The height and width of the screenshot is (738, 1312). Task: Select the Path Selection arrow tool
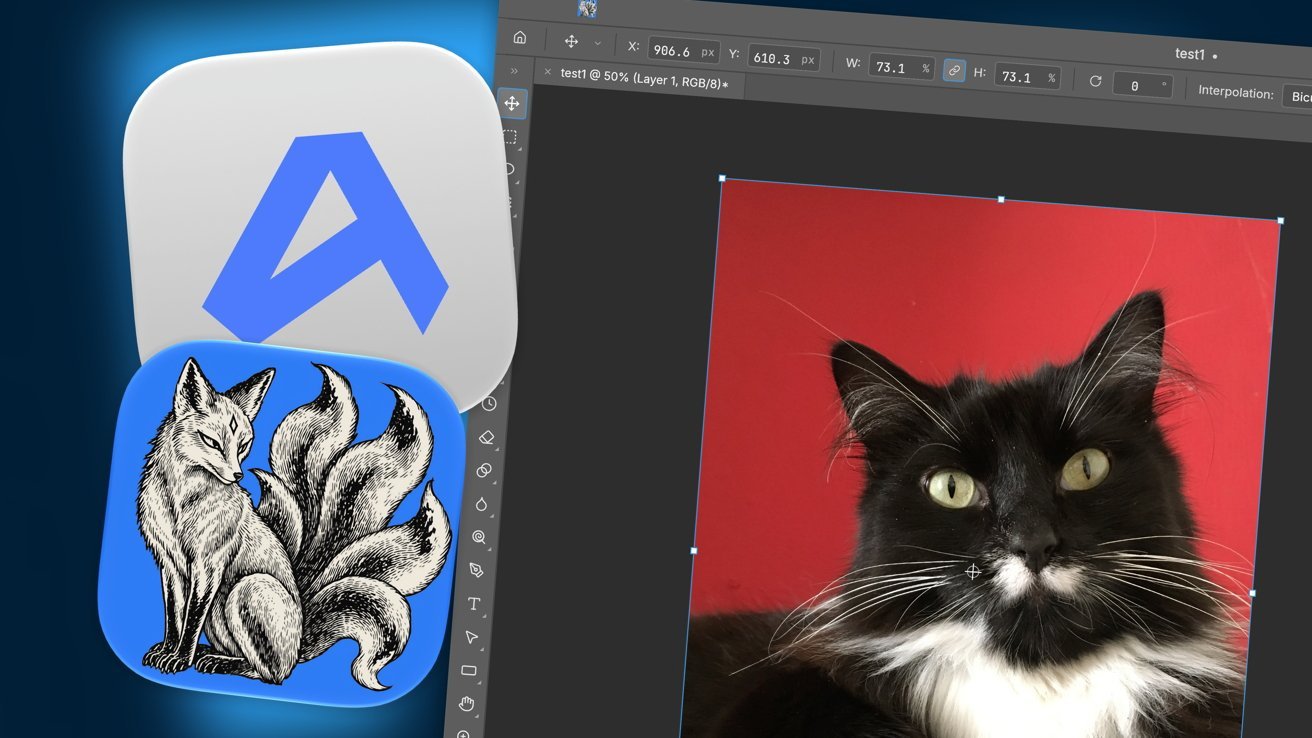(471, 637)
